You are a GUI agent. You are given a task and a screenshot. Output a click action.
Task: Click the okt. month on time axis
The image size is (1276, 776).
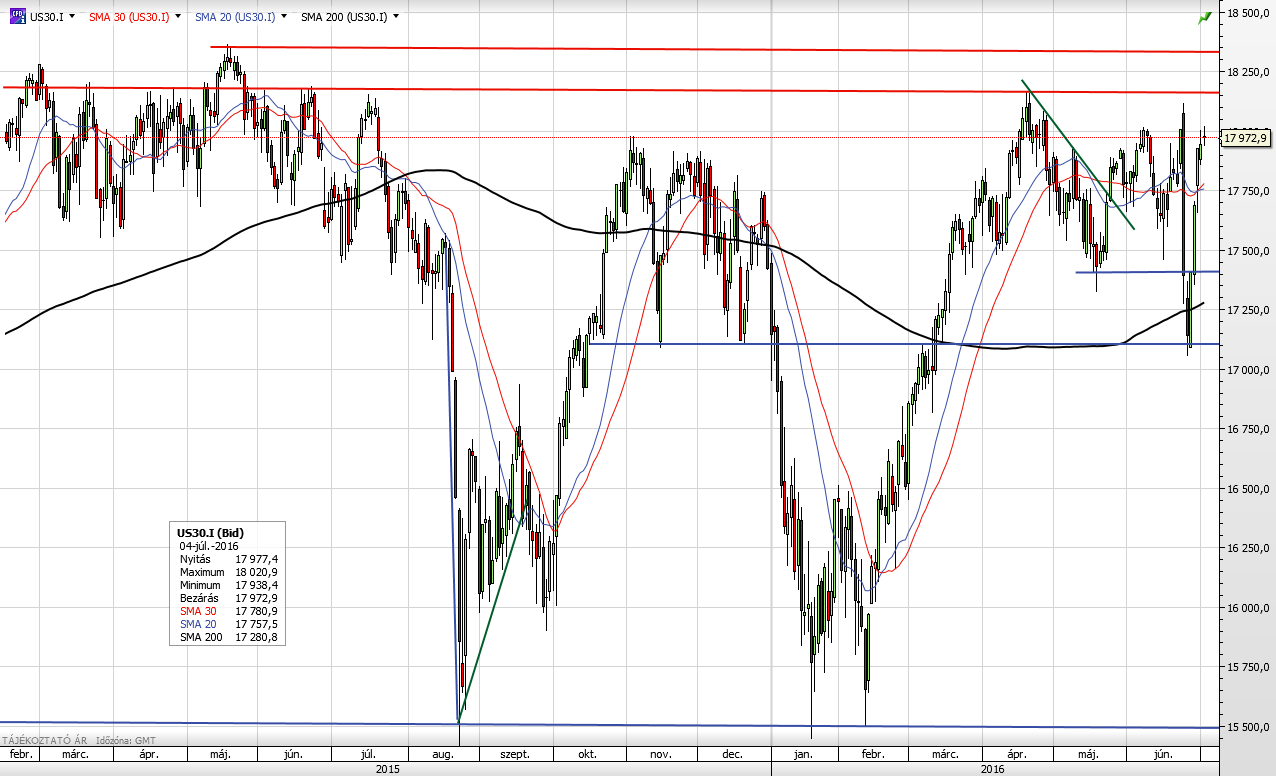pos(588,755)
